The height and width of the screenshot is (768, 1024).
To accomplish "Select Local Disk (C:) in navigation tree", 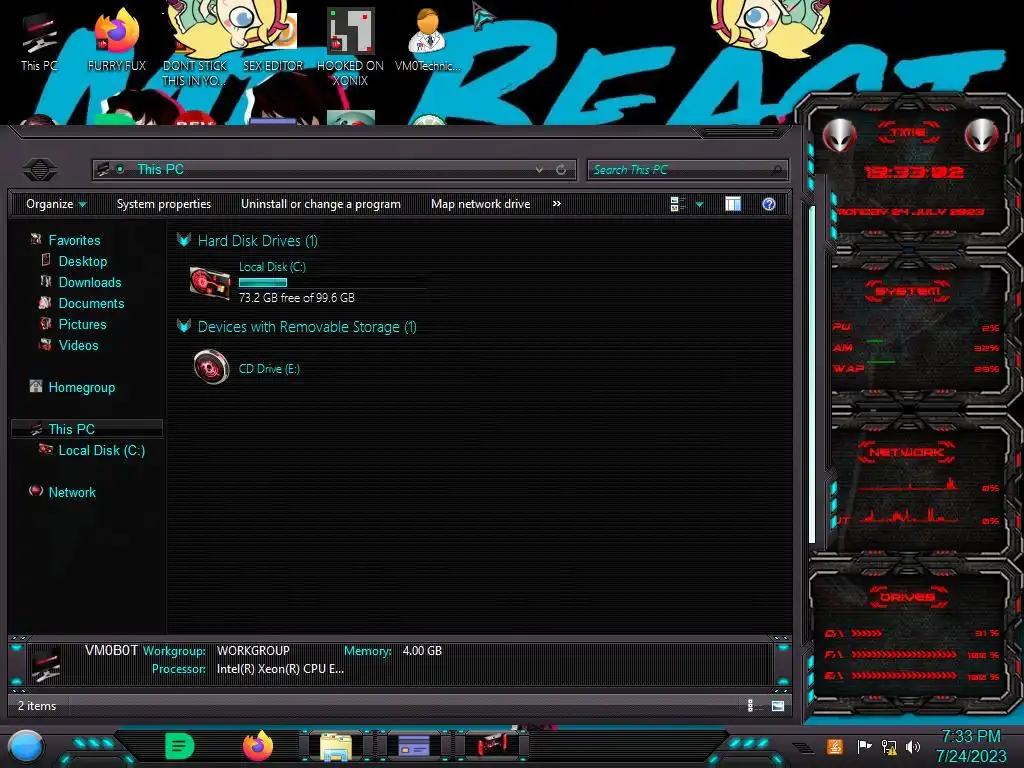I will point(102,450).
